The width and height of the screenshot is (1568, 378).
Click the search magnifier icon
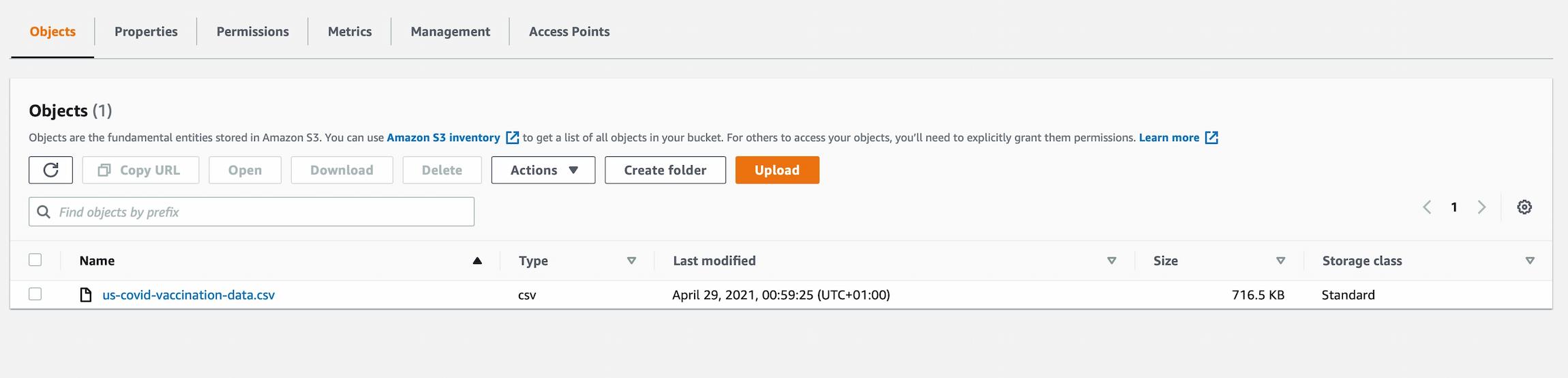click(44, 212)
